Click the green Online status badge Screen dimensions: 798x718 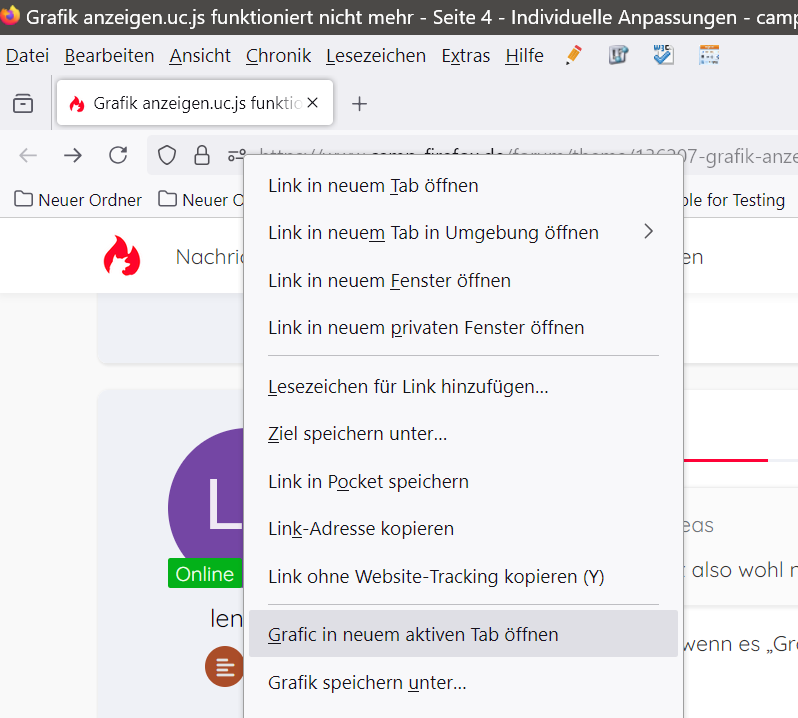point(205,573)
